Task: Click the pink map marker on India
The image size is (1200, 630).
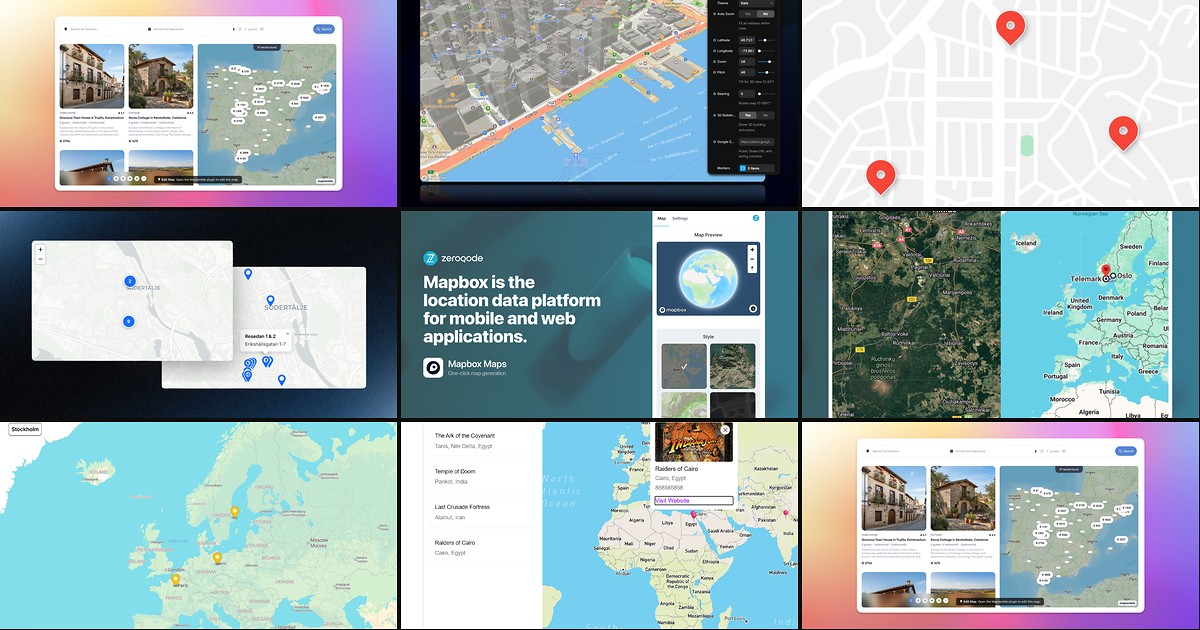Action: click(786, 513)
